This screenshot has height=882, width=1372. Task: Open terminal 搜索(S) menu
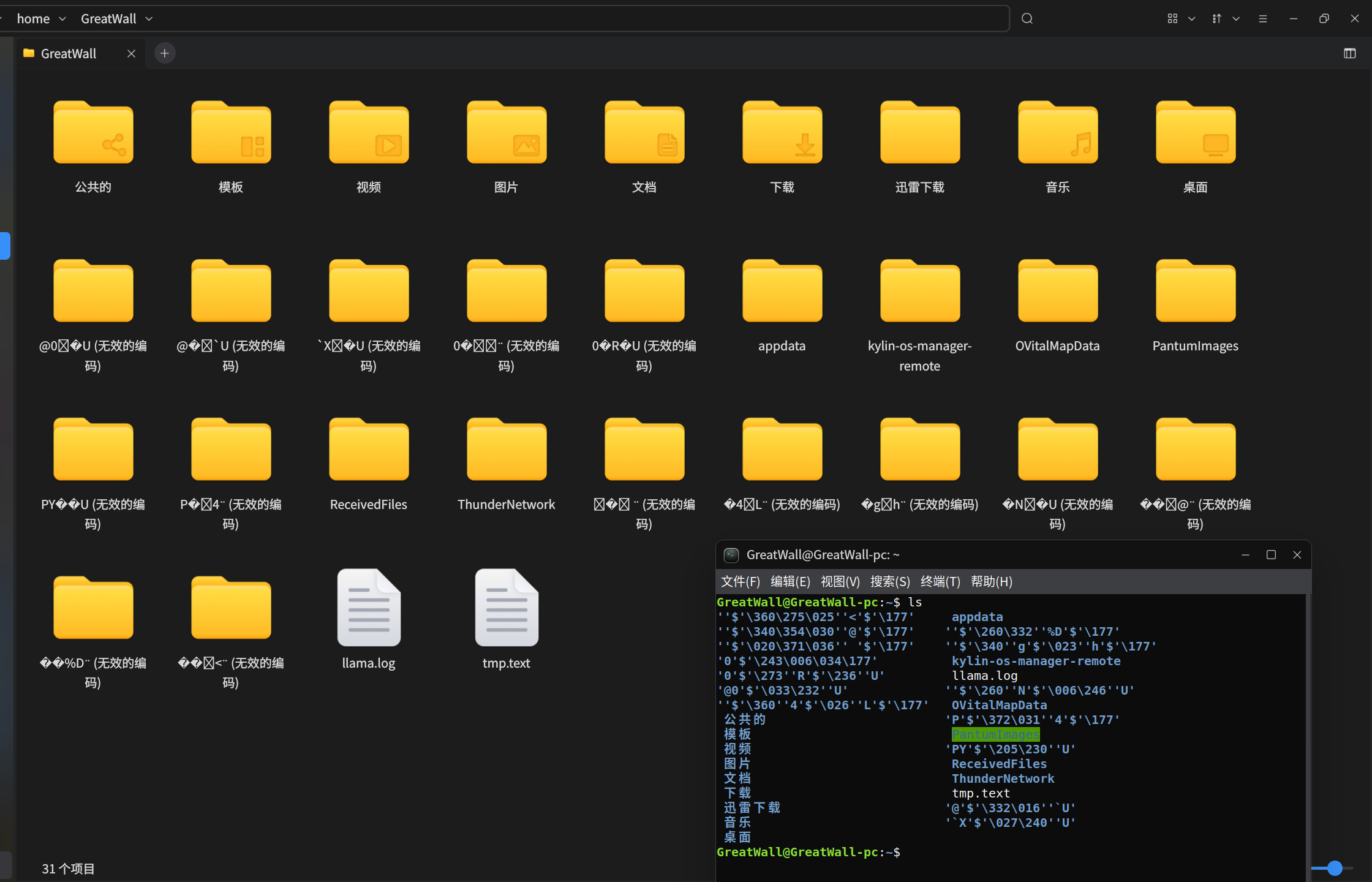tap(890, 581)
